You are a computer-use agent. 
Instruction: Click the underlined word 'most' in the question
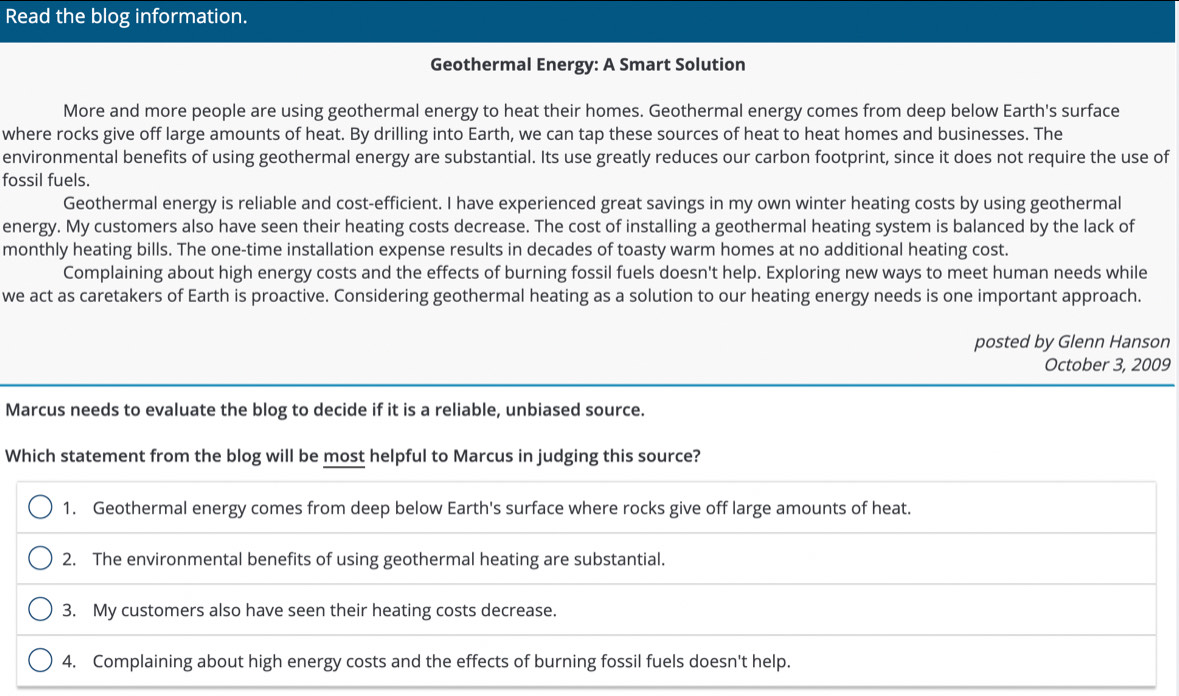[x=344, y=457]
